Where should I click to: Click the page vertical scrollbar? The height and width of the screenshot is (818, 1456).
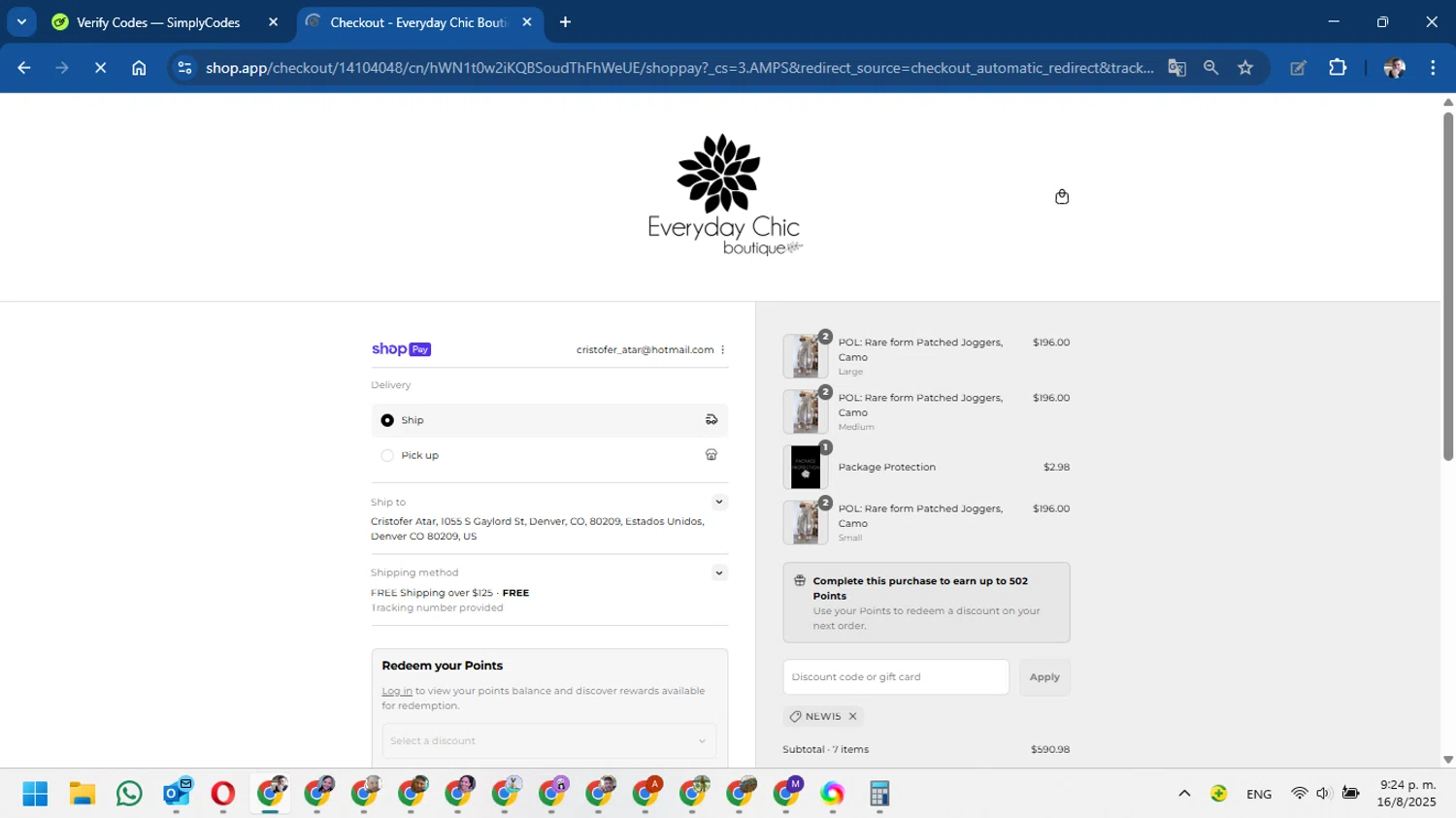click(1448, 286)
